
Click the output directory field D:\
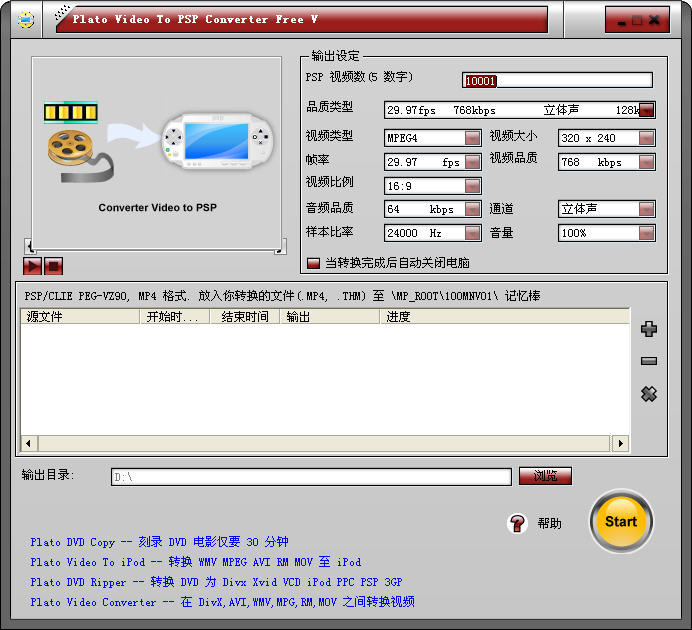pos(311,477)
